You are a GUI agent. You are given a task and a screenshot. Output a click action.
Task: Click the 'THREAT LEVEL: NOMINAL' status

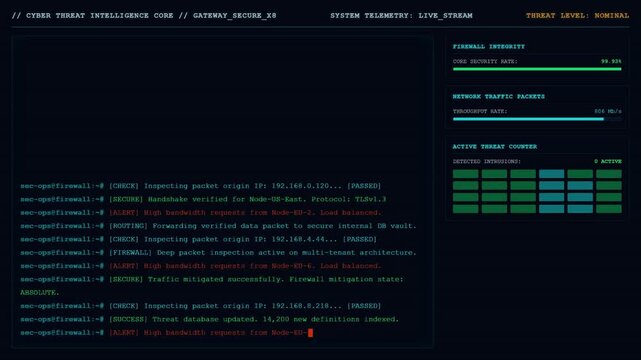[x=577, y=16]
